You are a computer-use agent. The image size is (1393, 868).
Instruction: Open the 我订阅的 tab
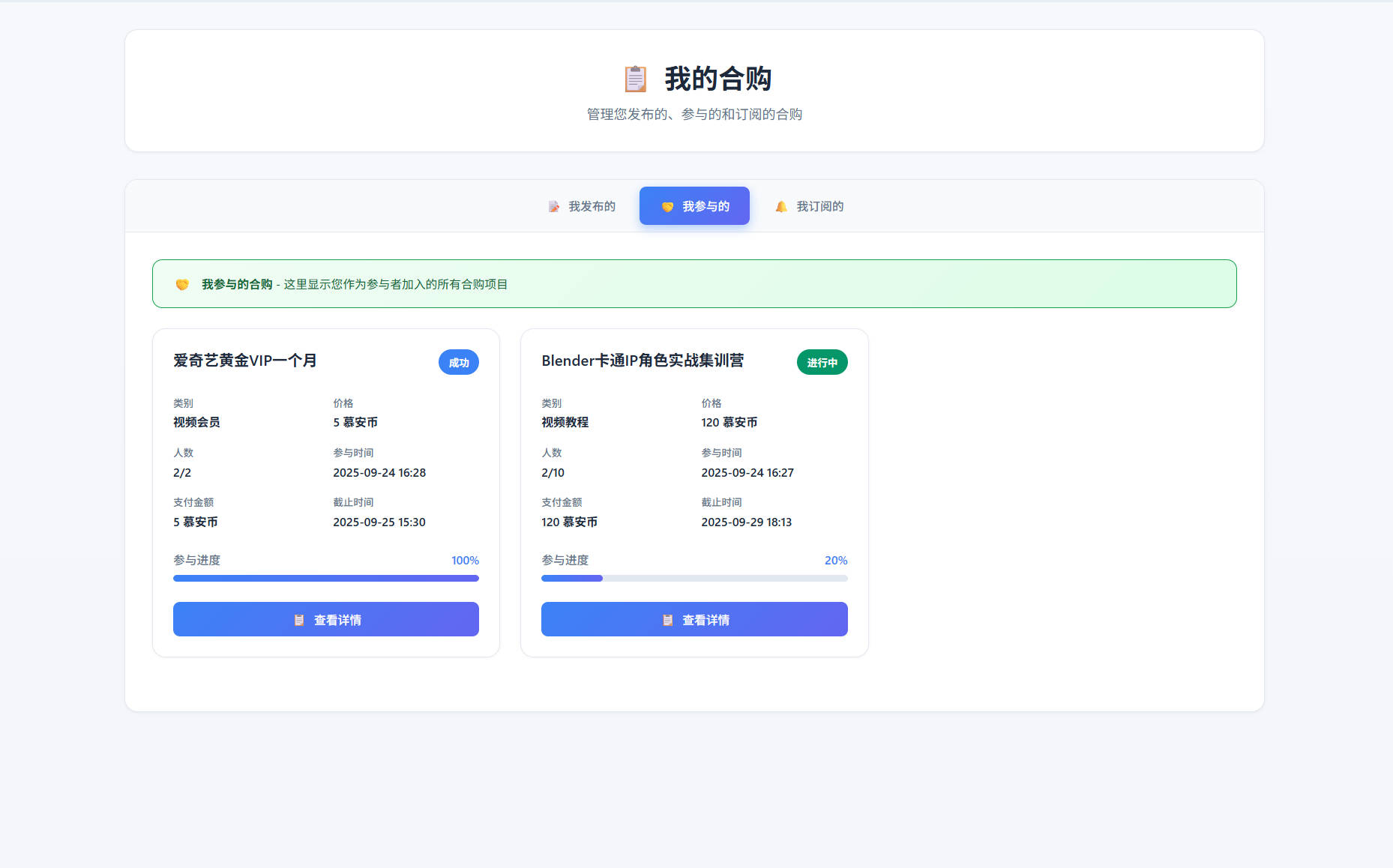(809, 206)
